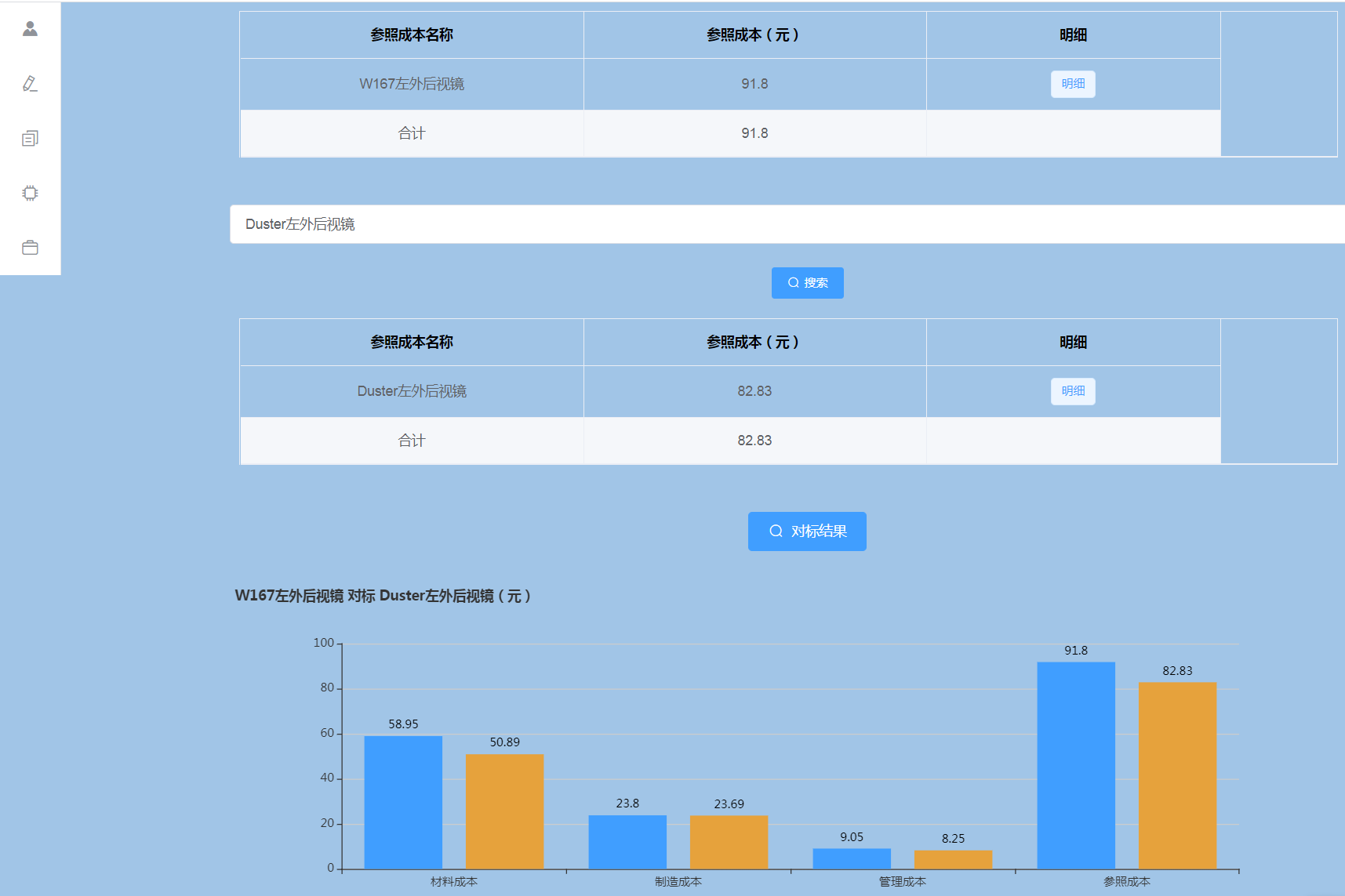
Task: Click the 合计 total 91.8 value
Action: [754, 133]
